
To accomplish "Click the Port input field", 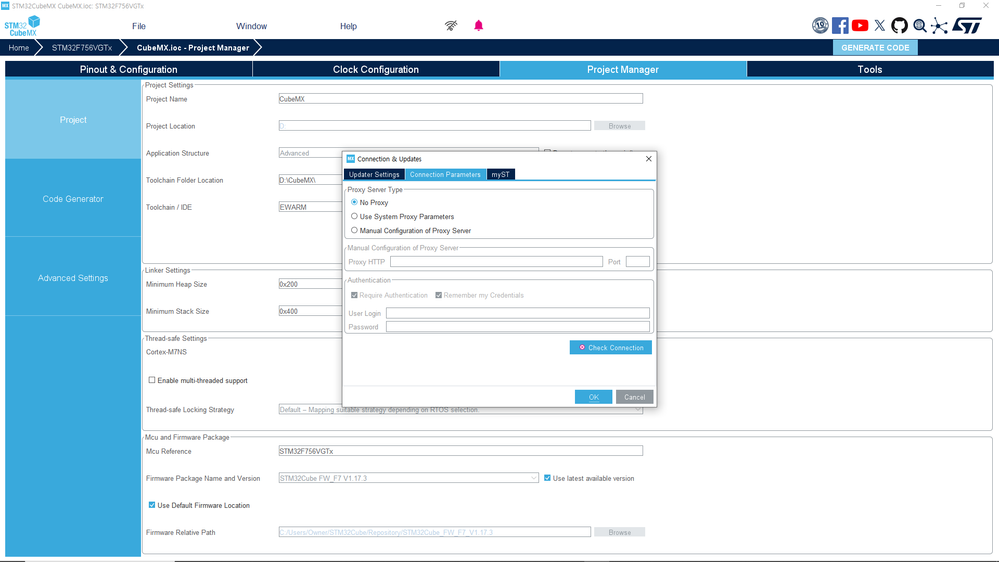I will pyautogui.click(x=638, y=262).
